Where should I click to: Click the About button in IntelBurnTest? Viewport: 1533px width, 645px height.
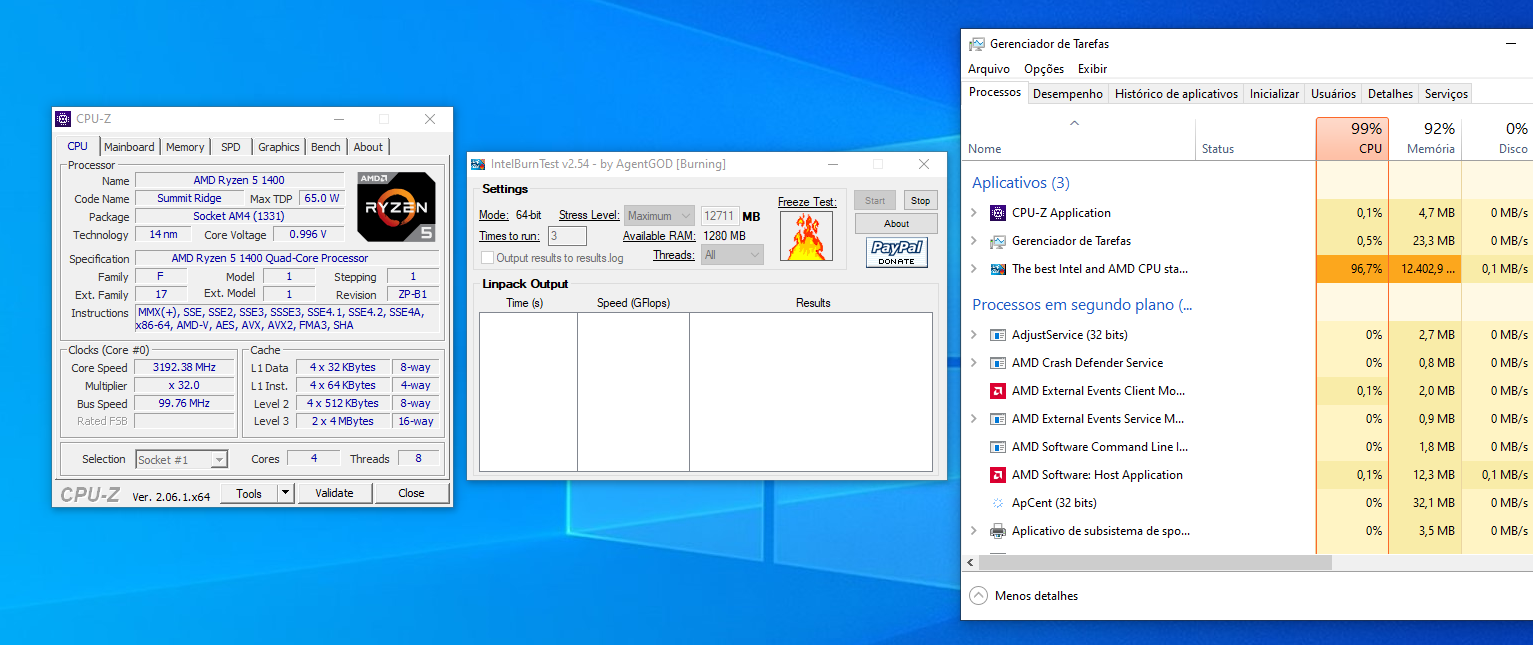[x=896, y=224]
